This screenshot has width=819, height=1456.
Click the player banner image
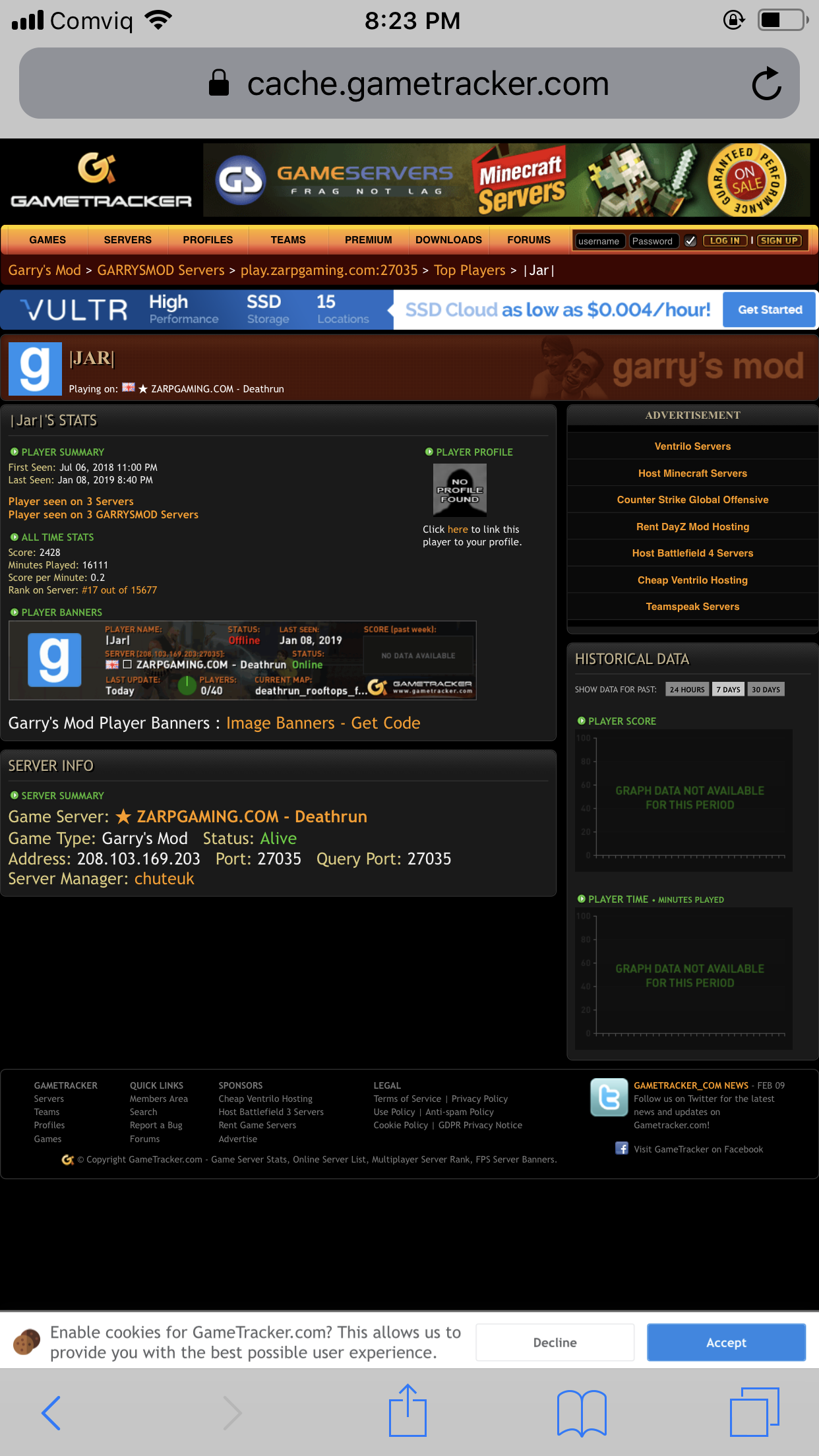pyautogui.click(x=242, y=660)
